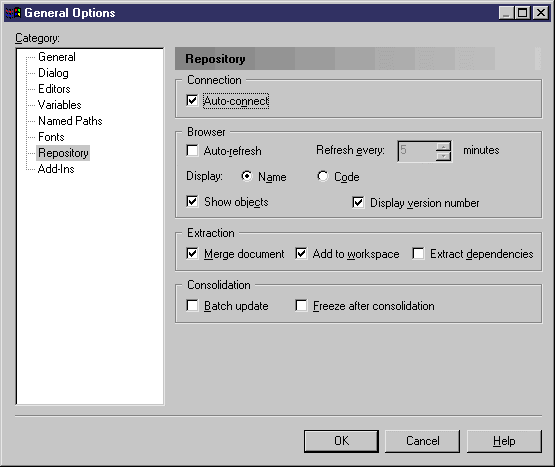
Task: Enable Extract dependencies checkbox
Action: 418,254
